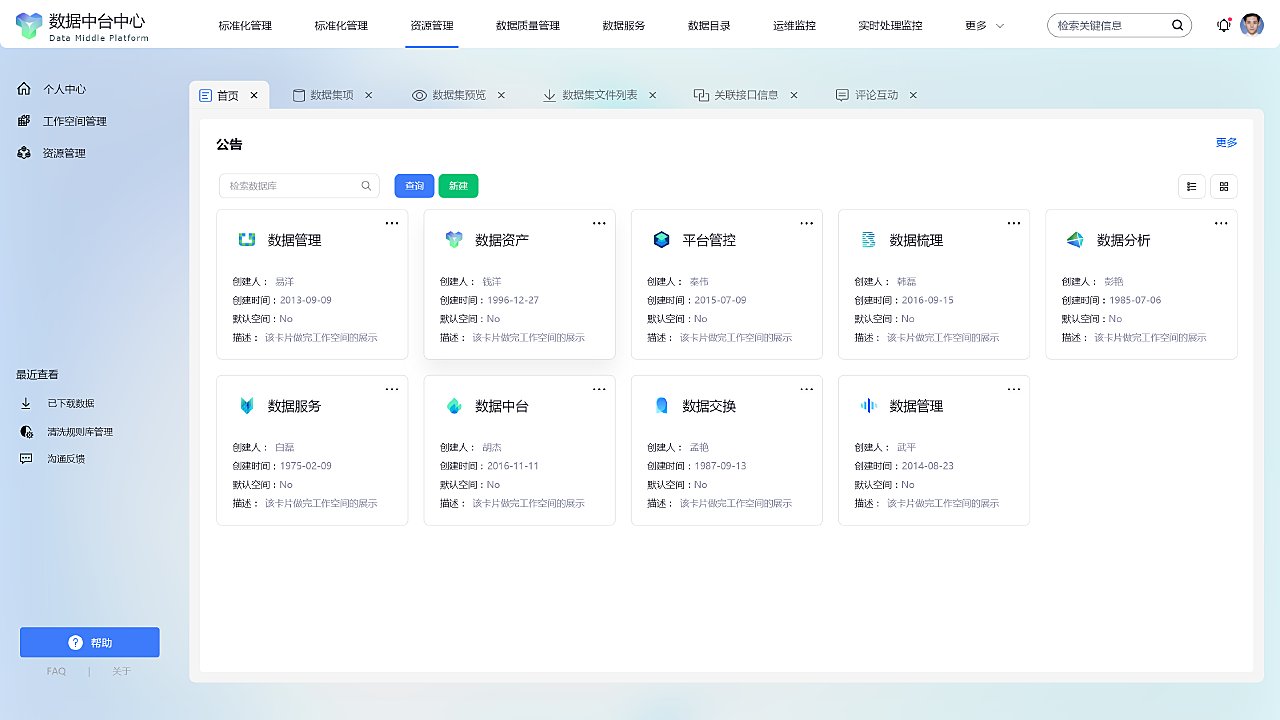Open 沟通反馈 recent item
Image resolution: width=1280 pixels, height=720 pixels.
coord(52,458)
